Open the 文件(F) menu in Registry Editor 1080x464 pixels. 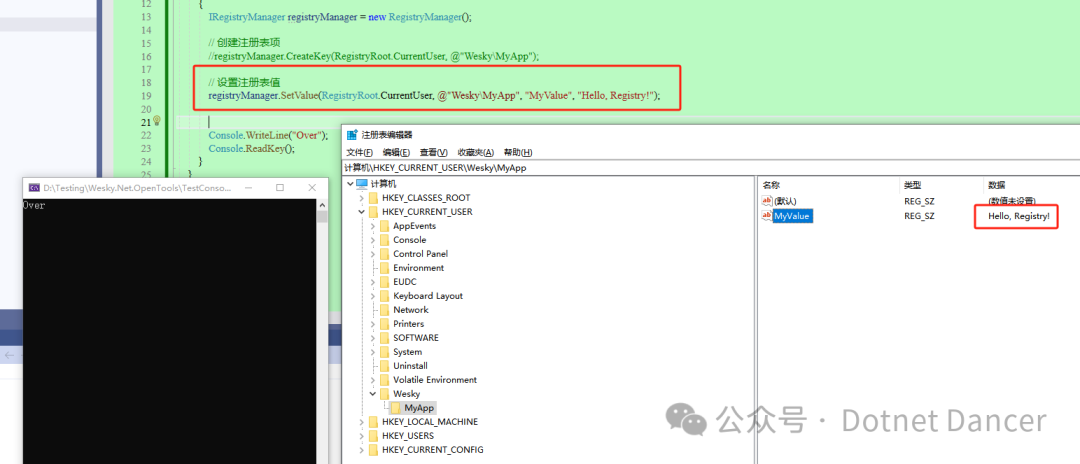(x=359, y=152)
